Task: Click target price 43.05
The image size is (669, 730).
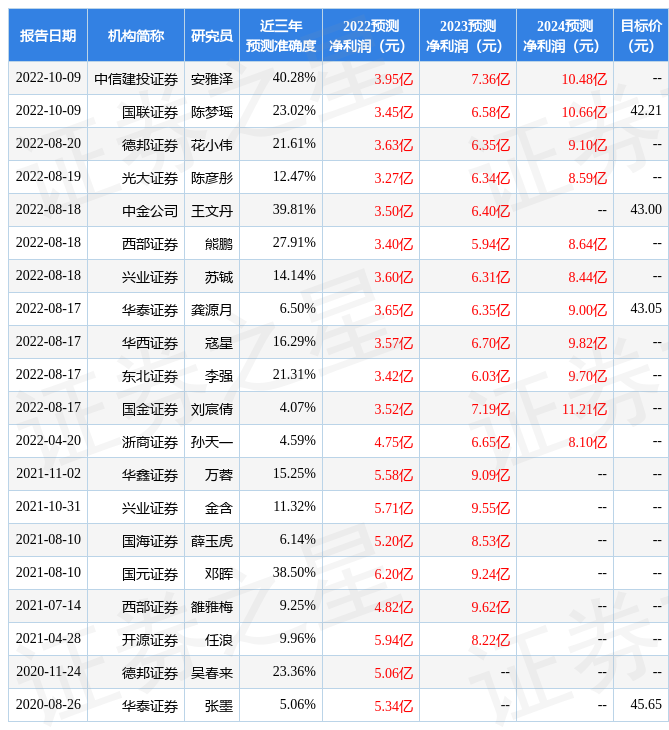Action: pyautogui.click(x=646, y=309)
